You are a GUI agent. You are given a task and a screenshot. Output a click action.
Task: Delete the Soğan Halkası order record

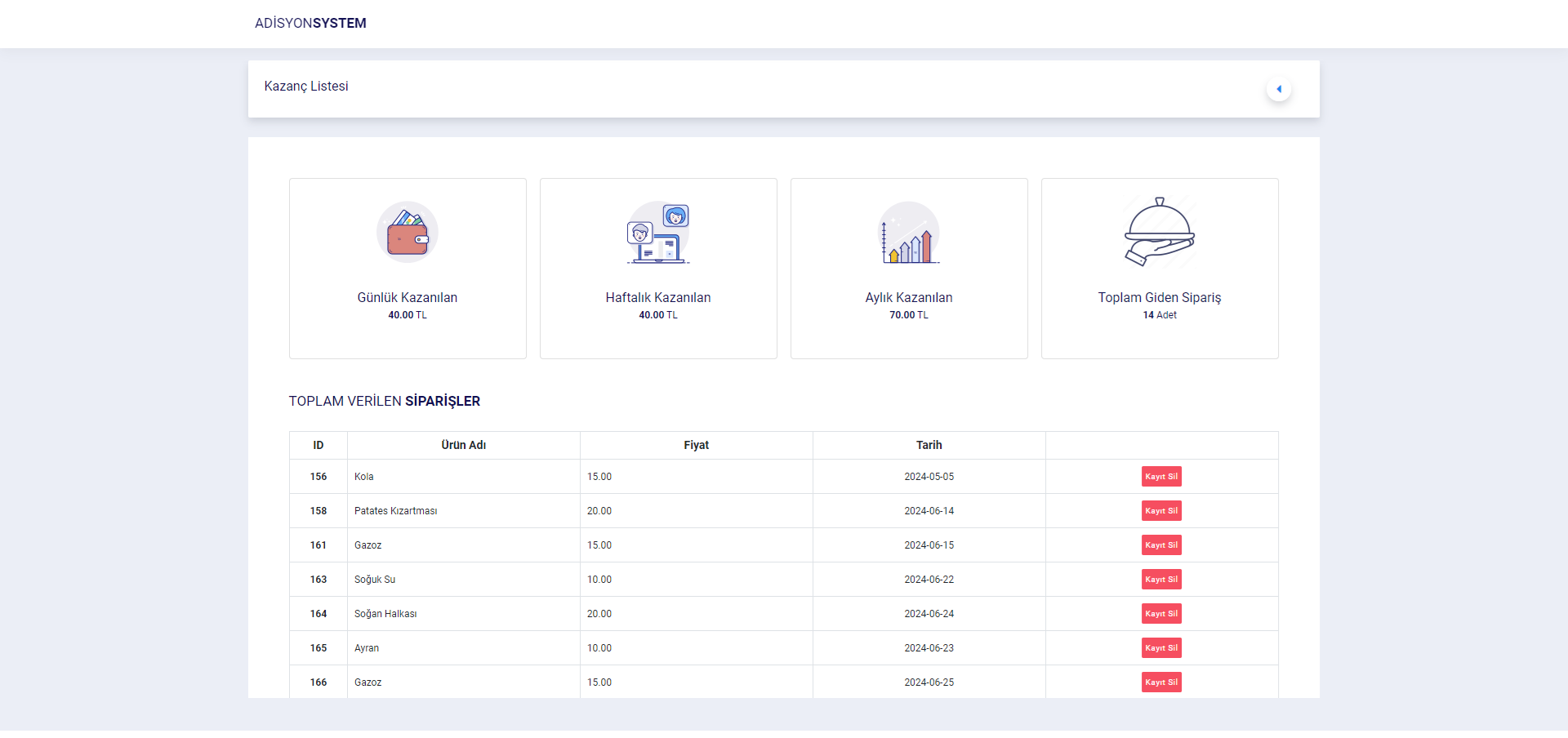[1161, 614]
